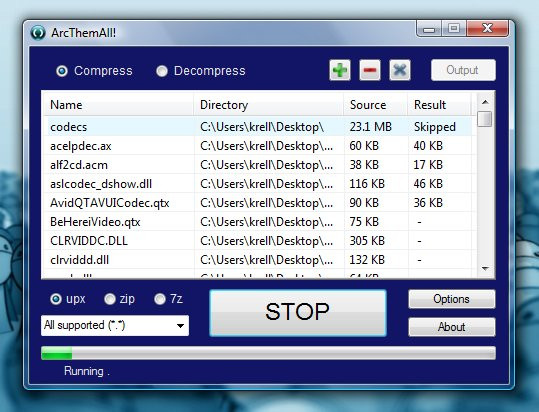The width and height of the screenshot is (539, 412).
Task: Open the All supported (*.*) filter dropdown
Action: 115,325
